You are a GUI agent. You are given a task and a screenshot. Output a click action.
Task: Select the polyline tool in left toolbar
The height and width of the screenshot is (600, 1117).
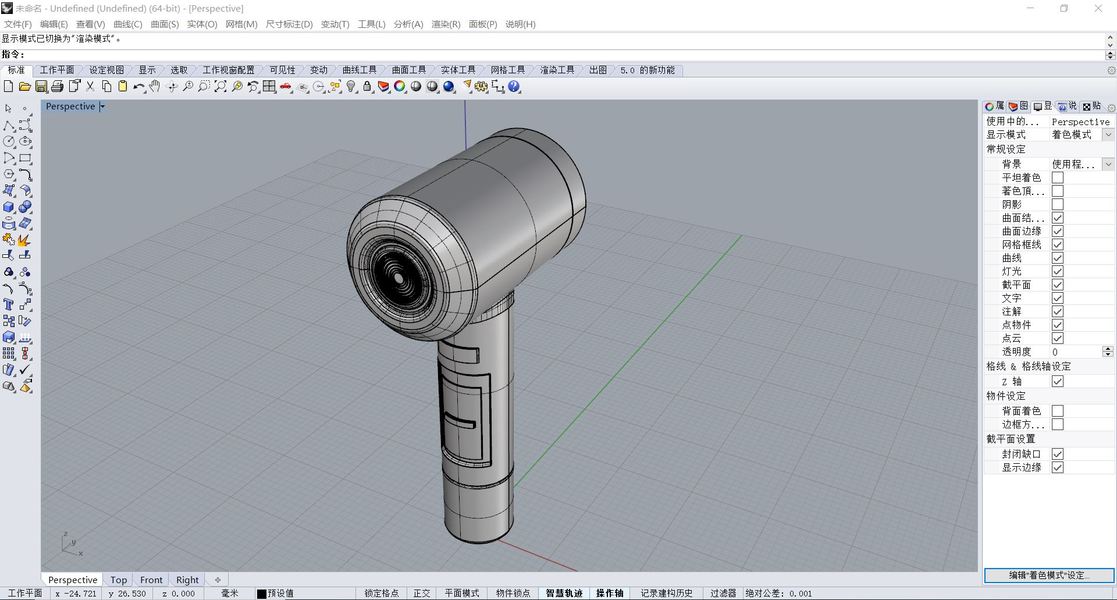pos(9,125)
